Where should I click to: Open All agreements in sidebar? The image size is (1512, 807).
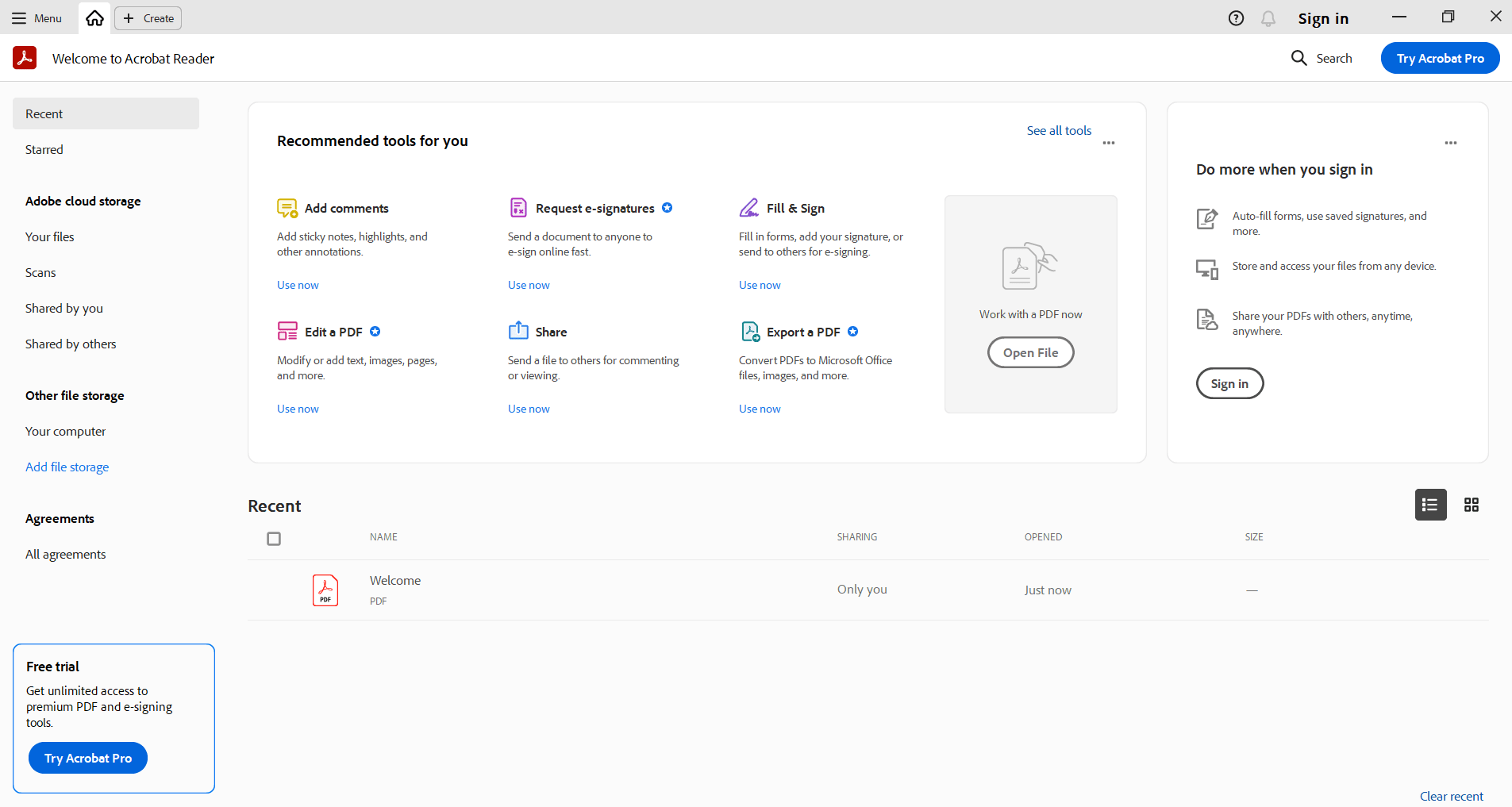click(65, 554)
